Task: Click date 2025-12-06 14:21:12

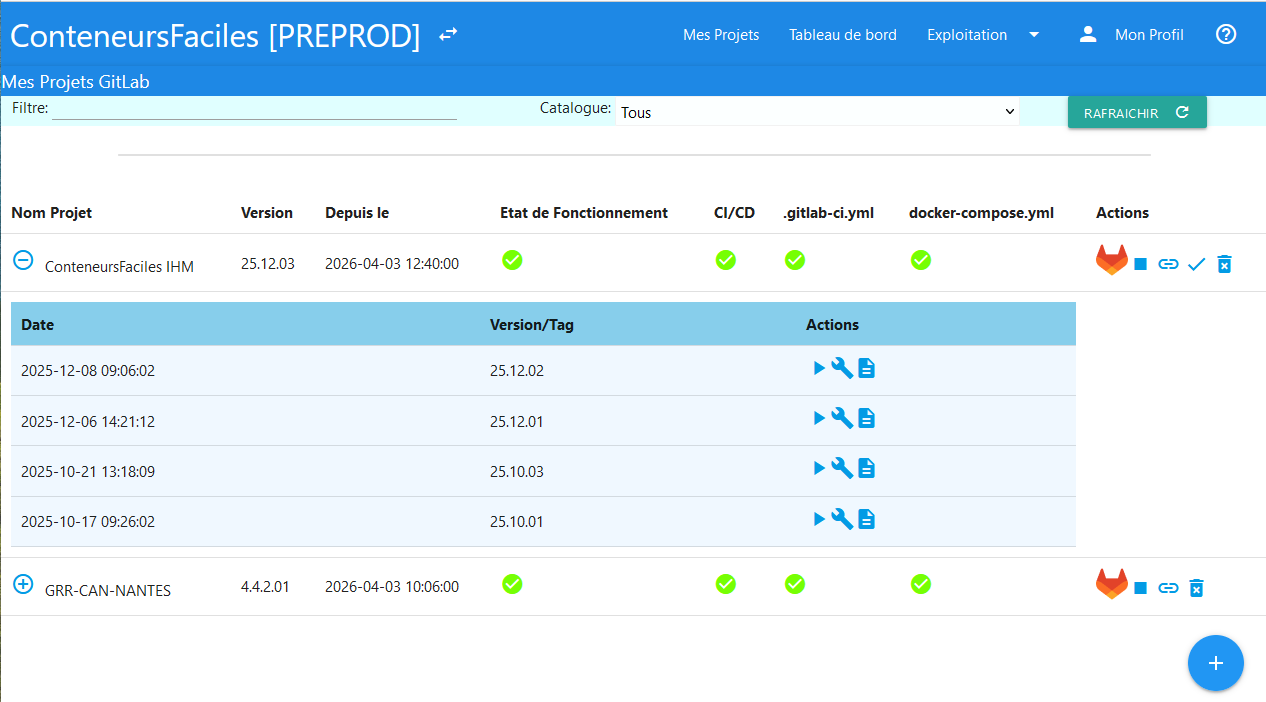Action: 88,422
